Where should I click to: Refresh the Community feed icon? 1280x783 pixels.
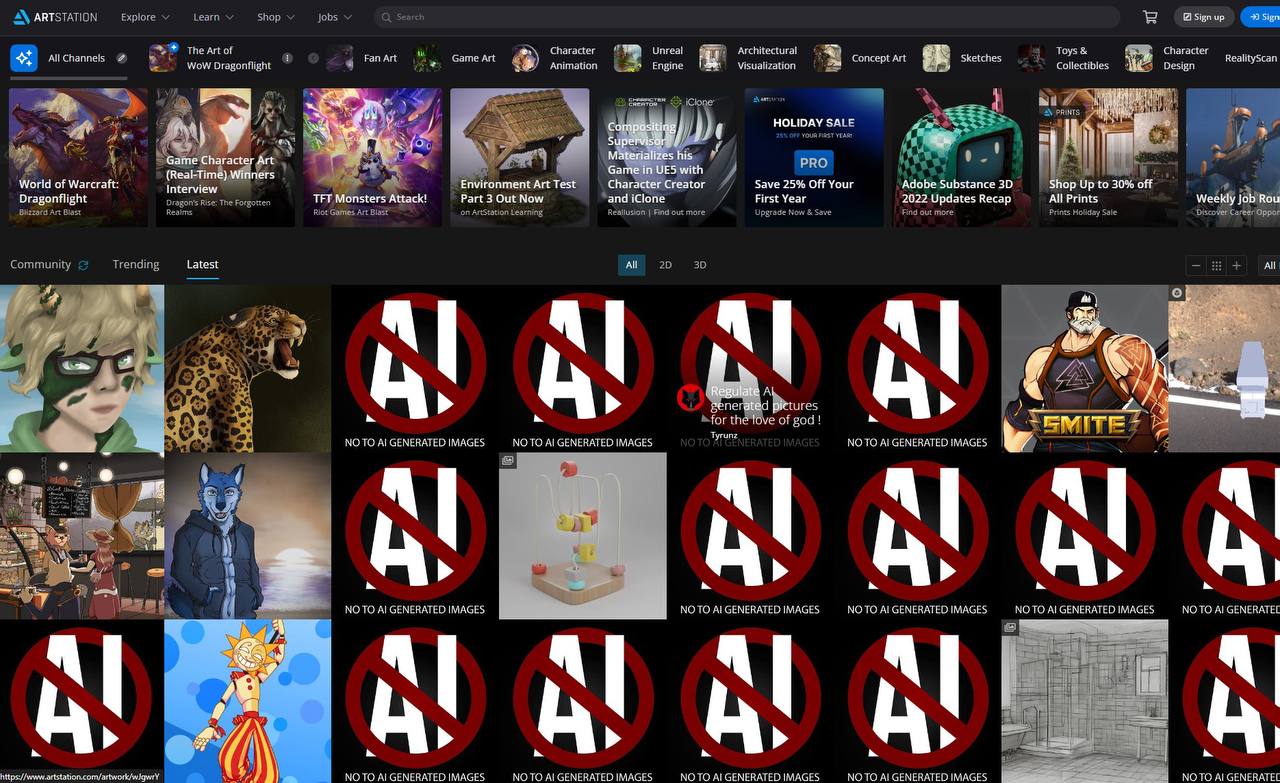coord(83,265)
